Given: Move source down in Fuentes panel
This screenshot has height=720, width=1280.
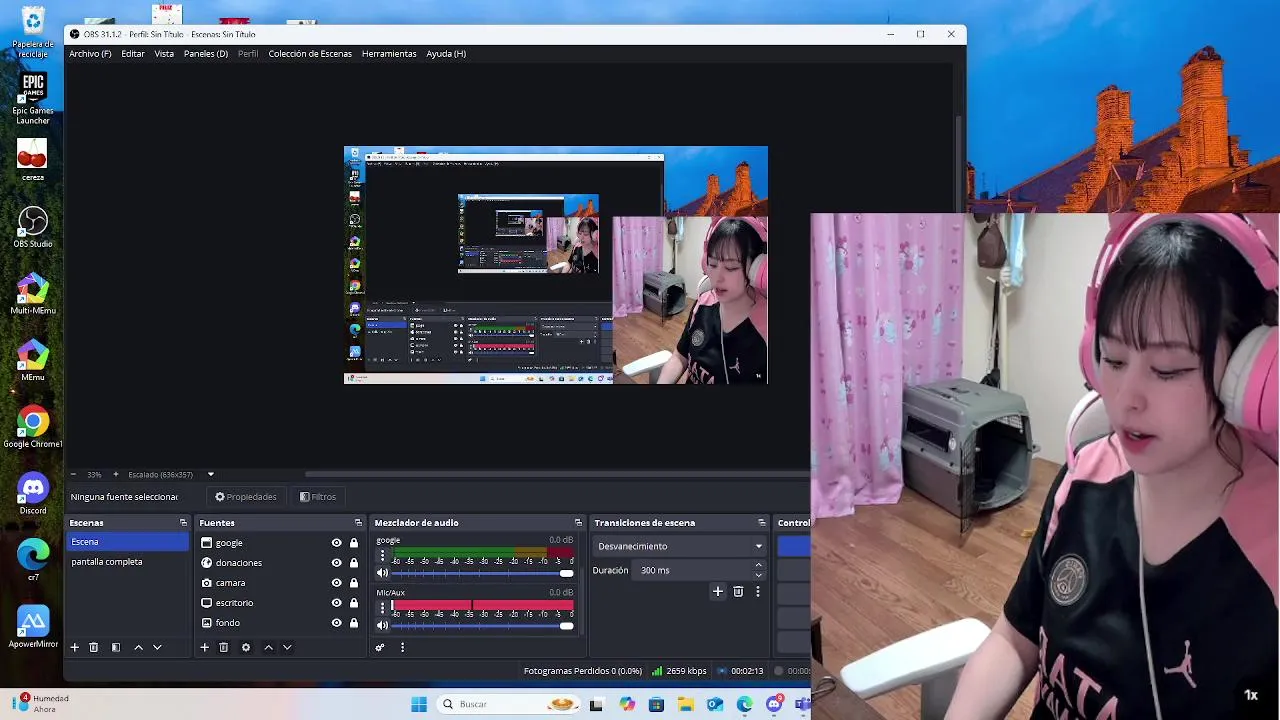Looking at the screenshot, I should [x=287, y=647].
